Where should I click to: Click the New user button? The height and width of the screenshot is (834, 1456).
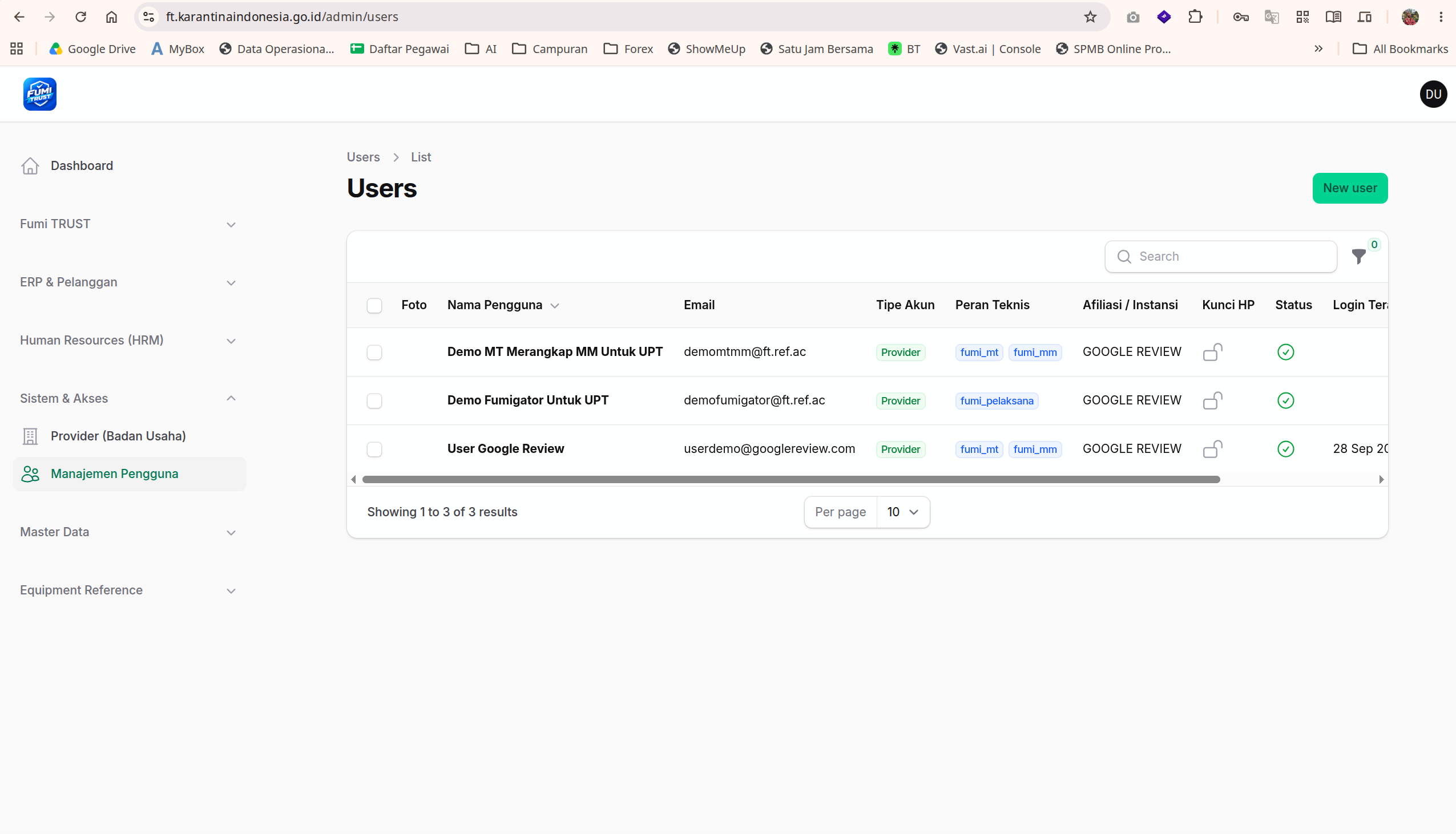point(1349,188)
